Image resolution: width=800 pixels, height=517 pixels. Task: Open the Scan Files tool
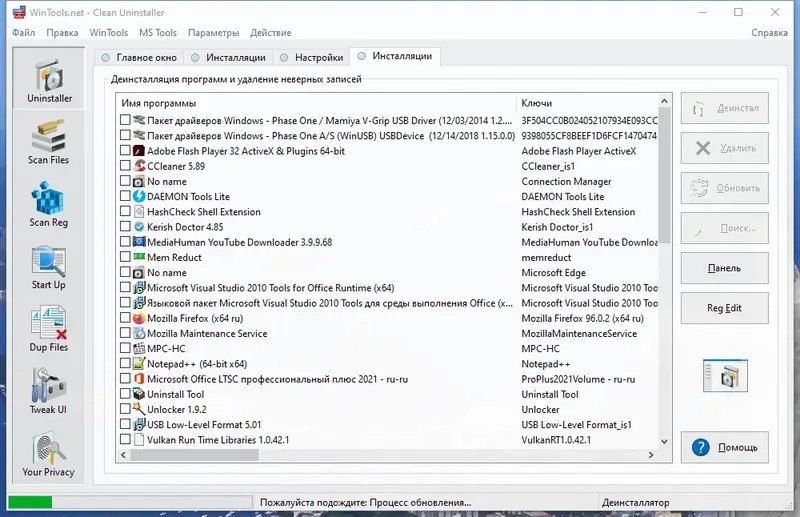[48, 142]
